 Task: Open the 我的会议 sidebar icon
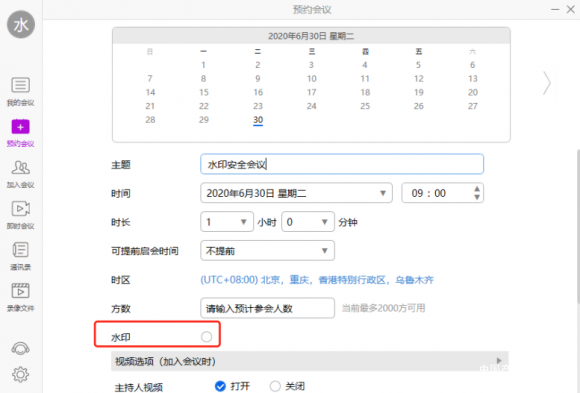pos(20,85)
